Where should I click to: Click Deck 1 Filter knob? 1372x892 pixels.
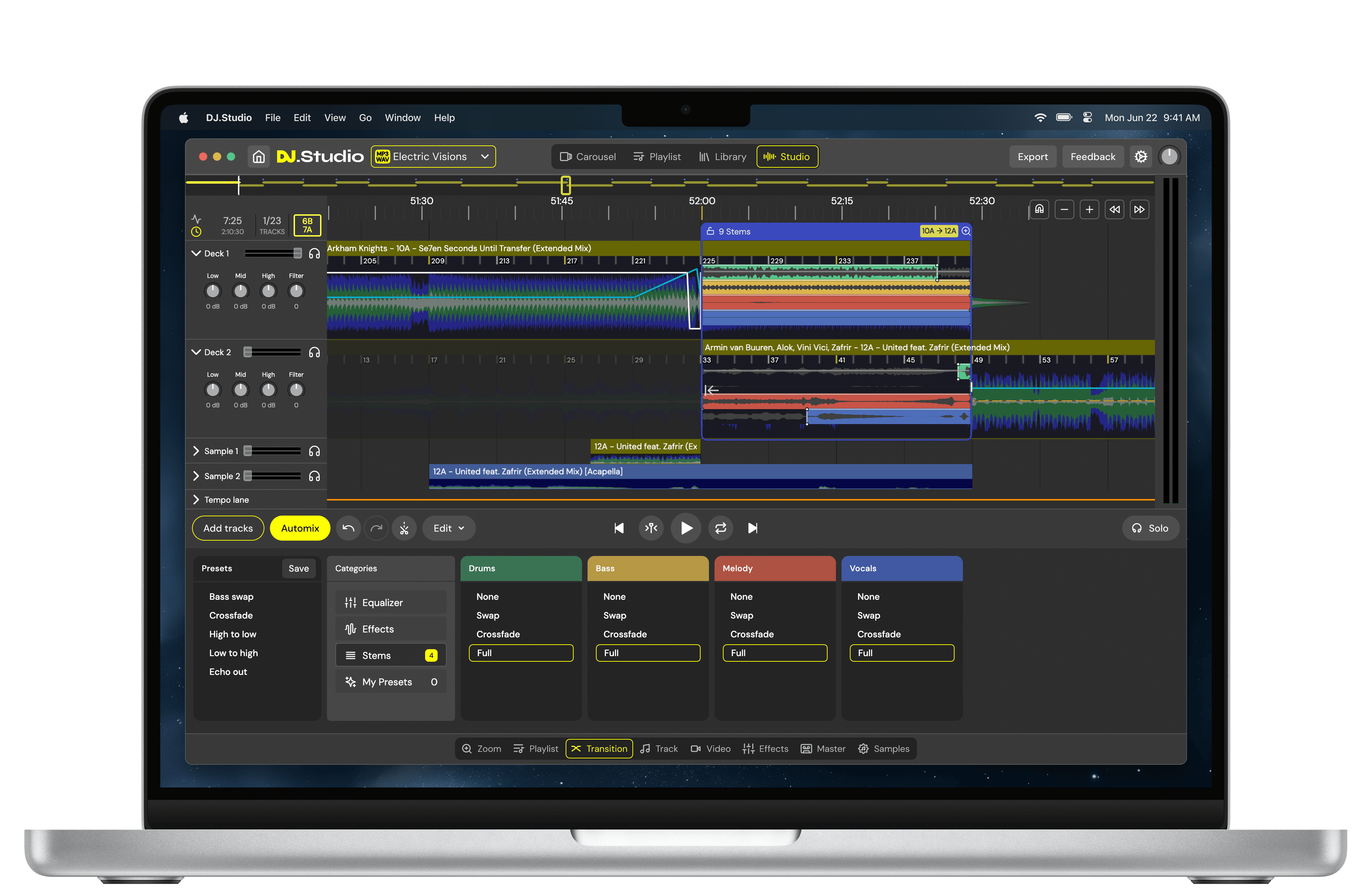(296, 291)
